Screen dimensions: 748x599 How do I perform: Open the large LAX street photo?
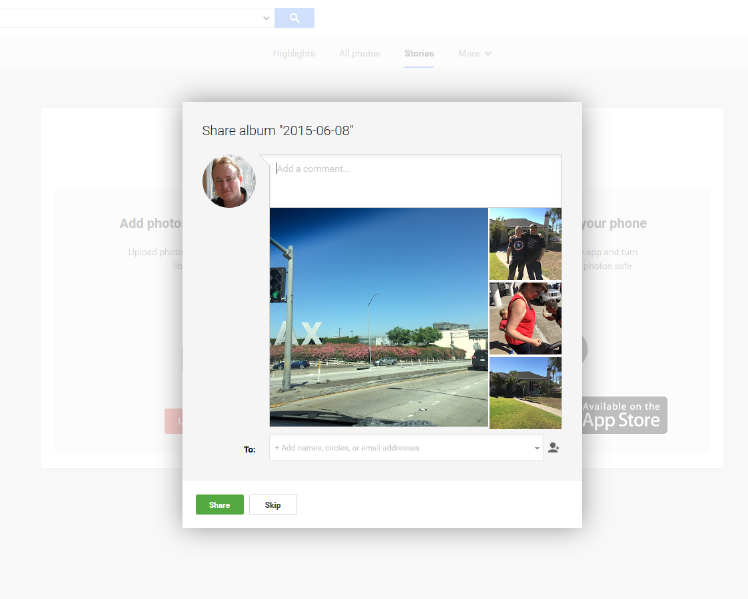379,317
